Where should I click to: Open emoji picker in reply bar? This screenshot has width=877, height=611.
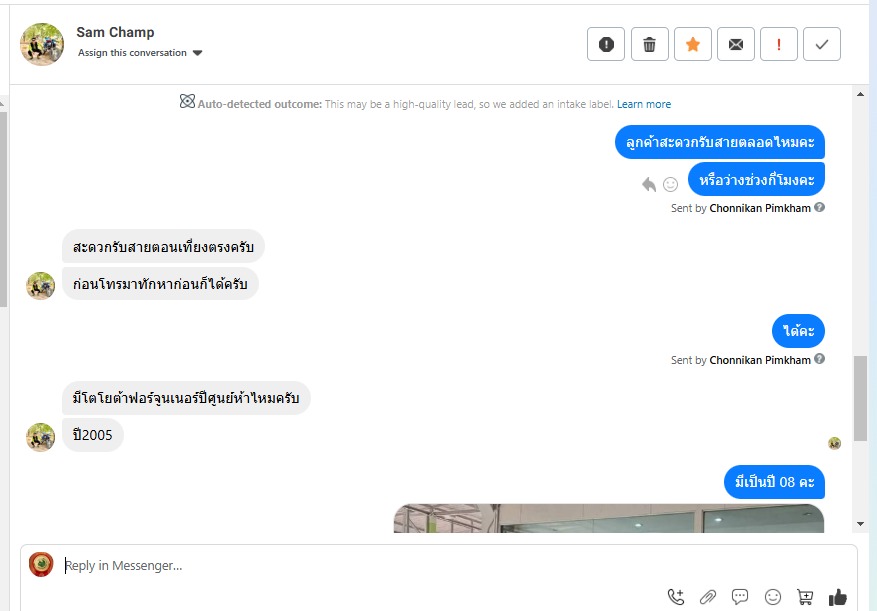click(x=772, y=597)
